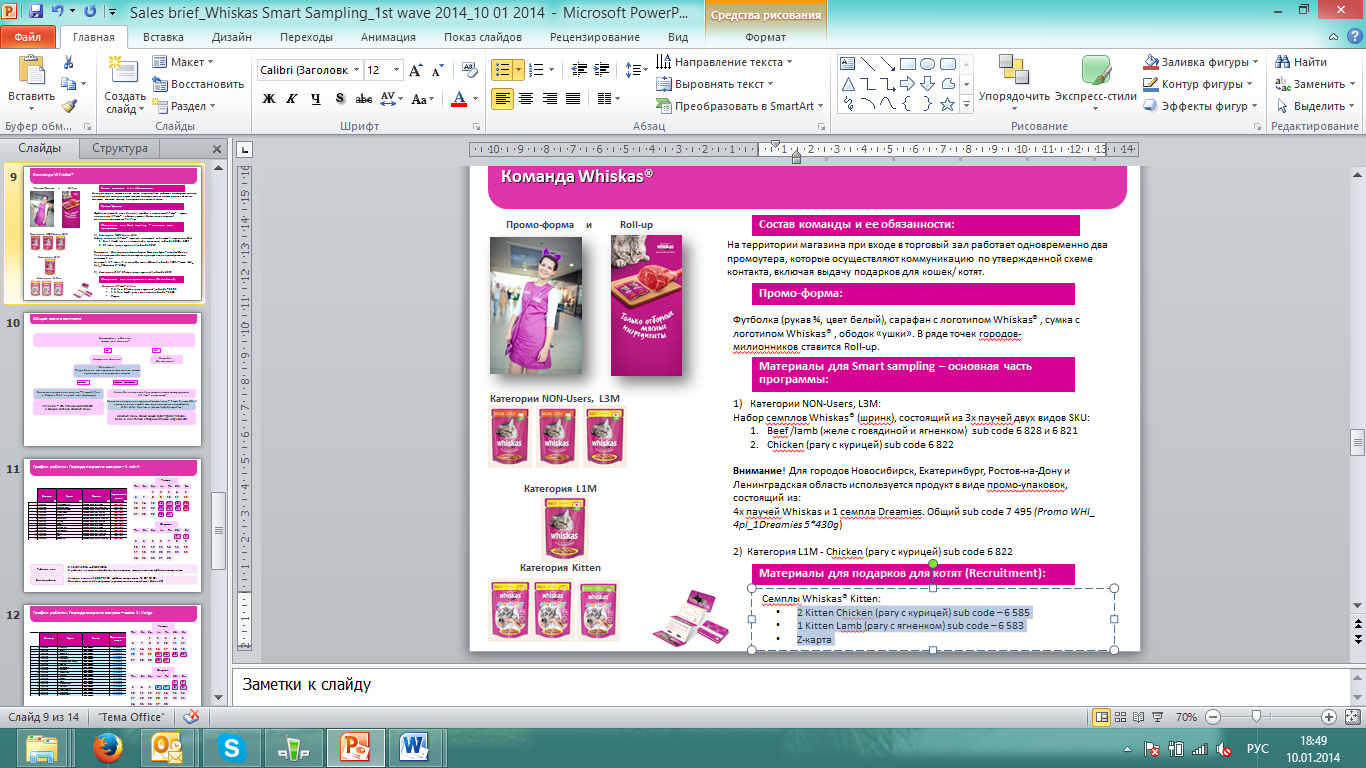Align text left in paragraph group
Image resolution: width=1366 pixels, height=768 pixels.
click(x=502, y=98)
